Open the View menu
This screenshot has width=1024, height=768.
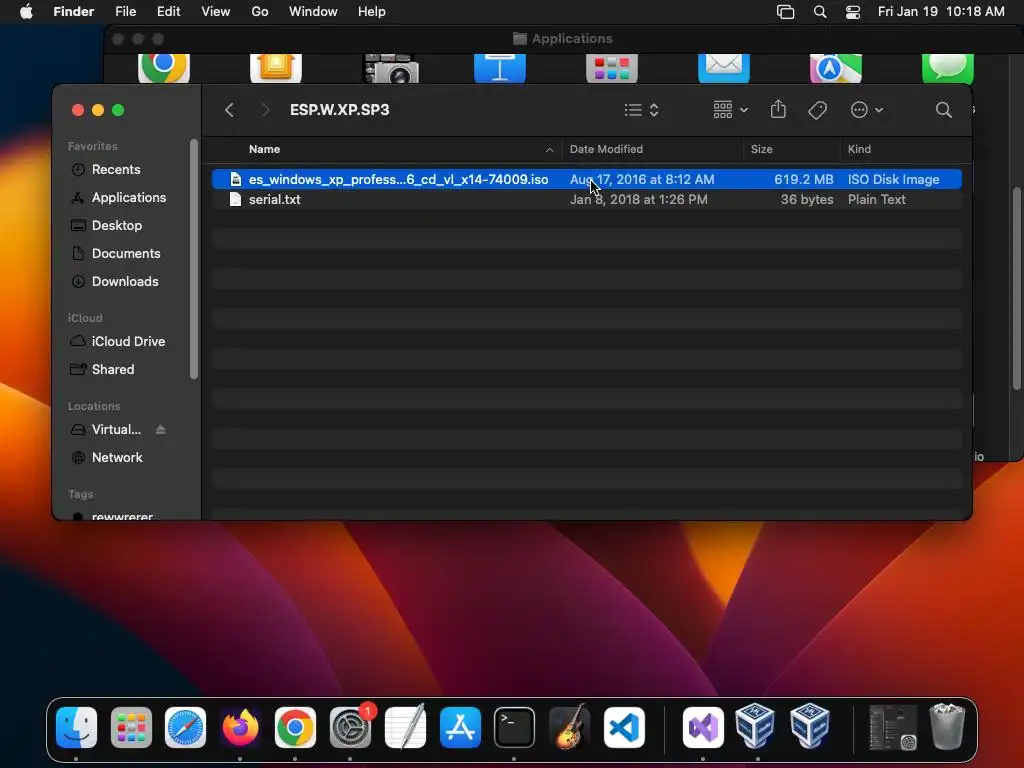coord(216,12)
